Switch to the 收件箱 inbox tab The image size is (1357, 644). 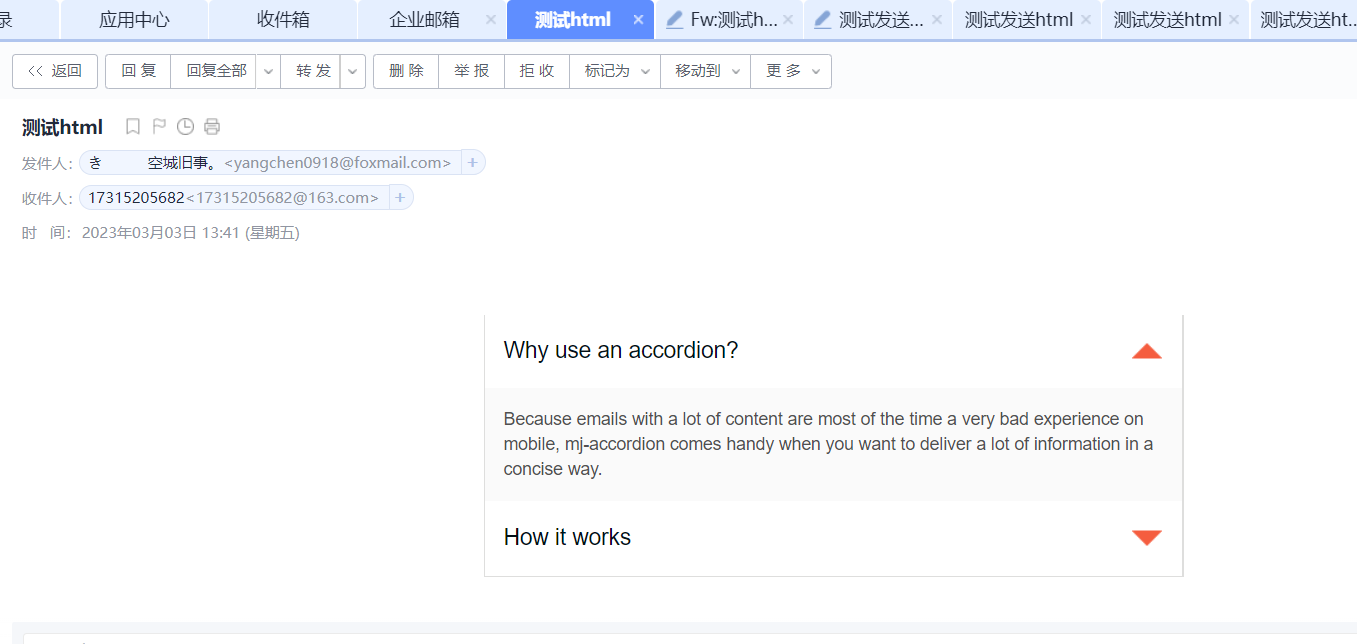(x=282, y=18)
